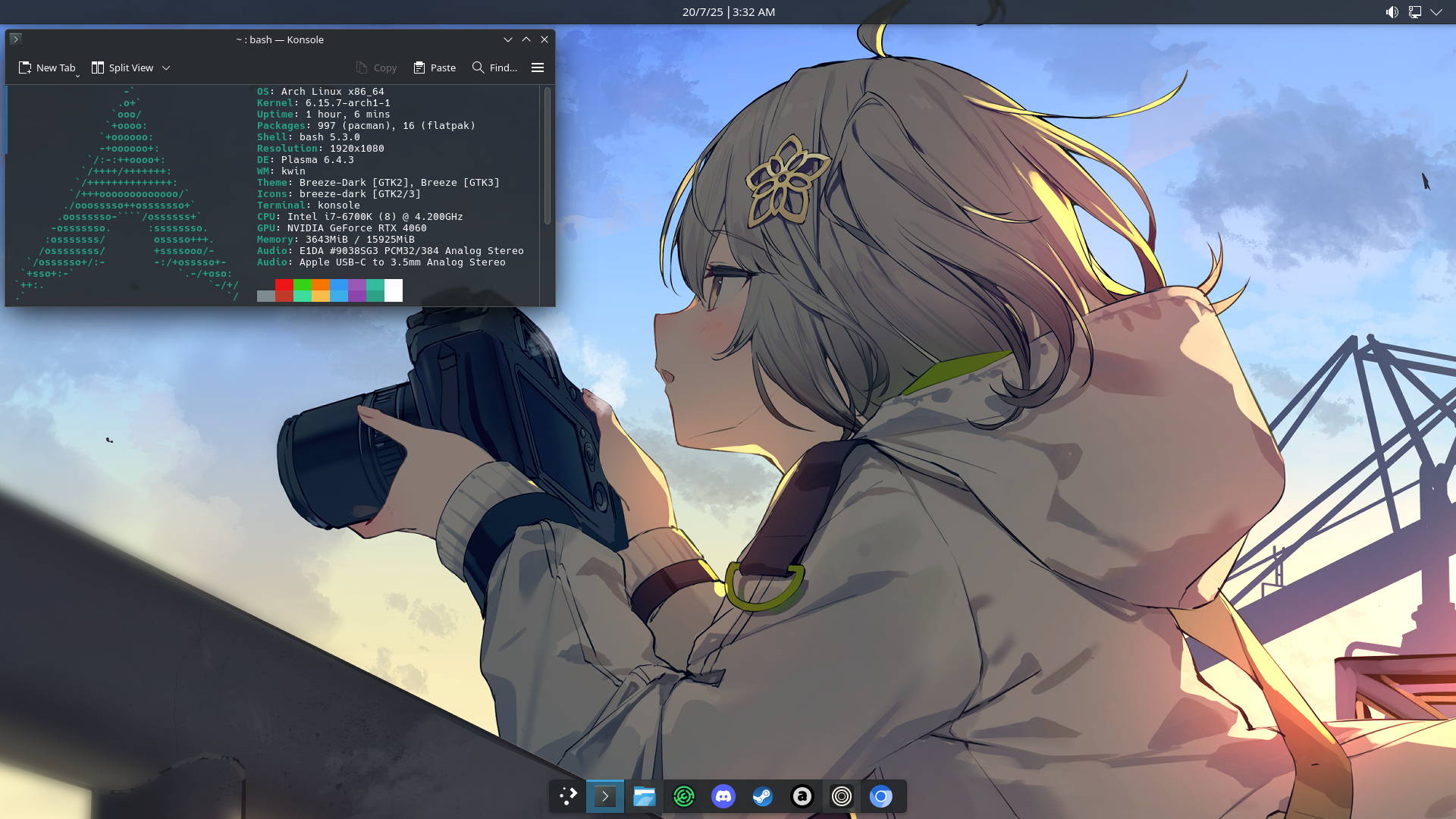Click the 'Icons: breeze-dark [GTK2/3]' line

tap(339, 193)
